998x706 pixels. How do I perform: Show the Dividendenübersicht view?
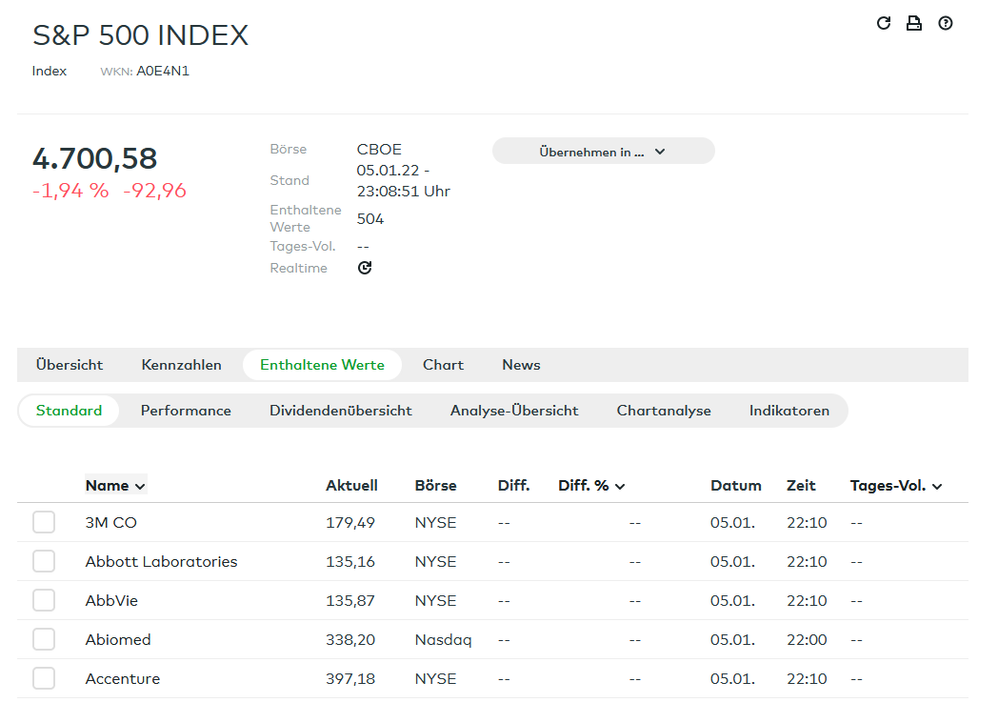pos(341,411)
